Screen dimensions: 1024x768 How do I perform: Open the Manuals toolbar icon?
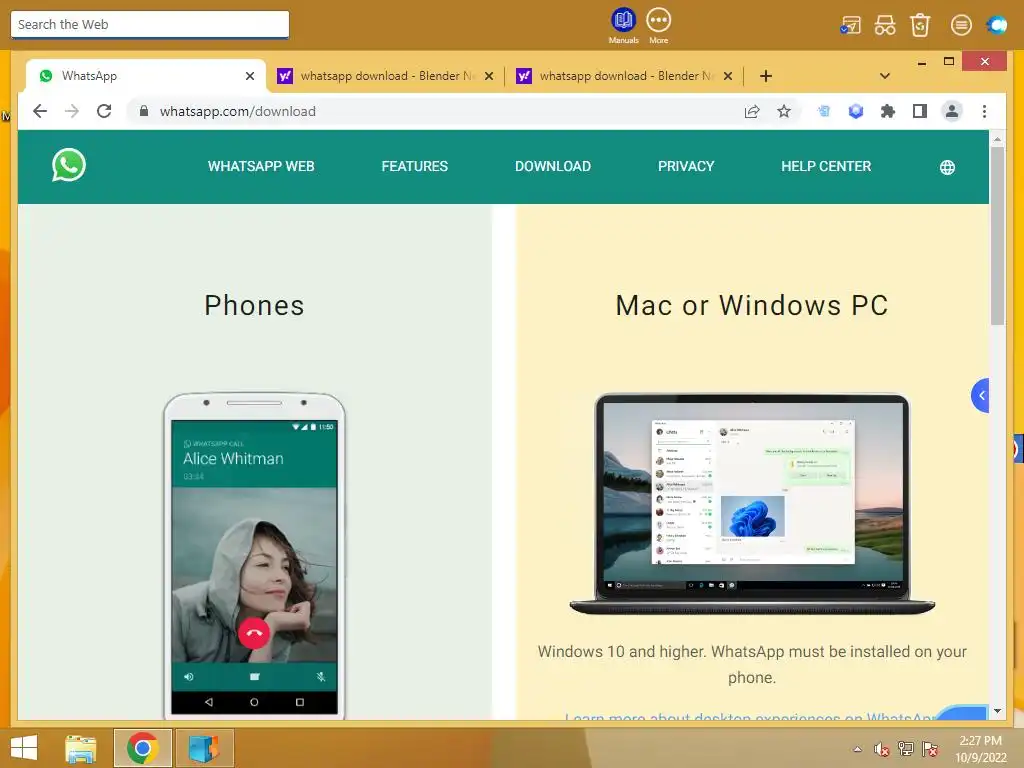point(623,25)
